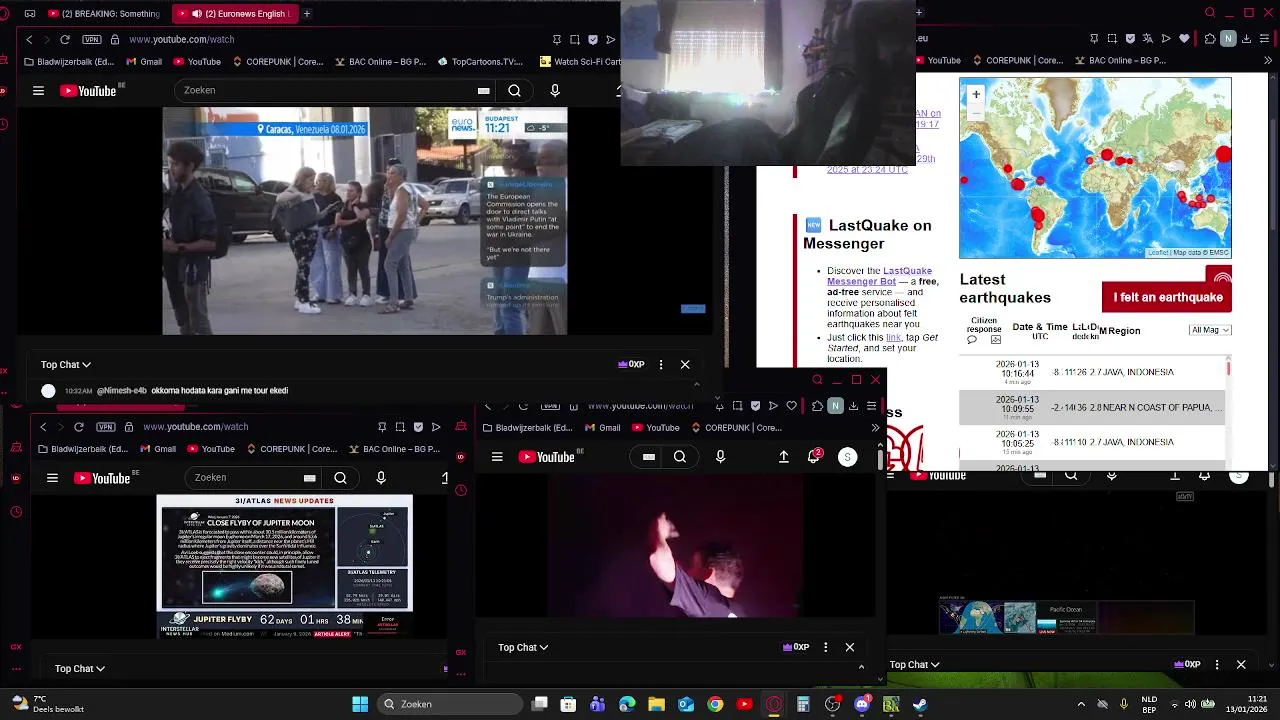This screenshot has width=1280, height=720.
Task: Zoom out on the earthquake map
Action: coord(976,112)
